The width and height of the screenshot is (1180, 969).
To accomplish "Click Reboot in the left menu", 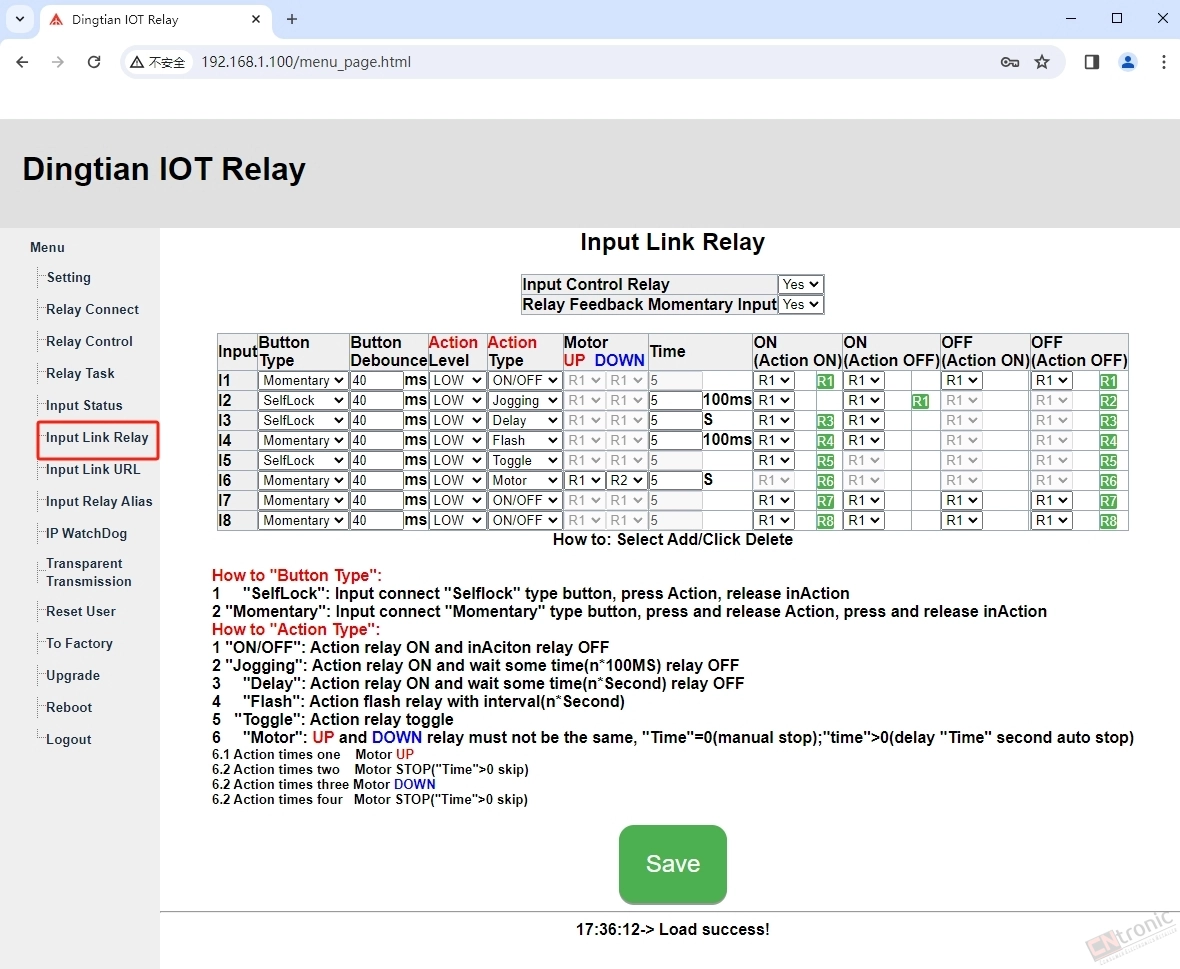I will click(x=69, y=708).
